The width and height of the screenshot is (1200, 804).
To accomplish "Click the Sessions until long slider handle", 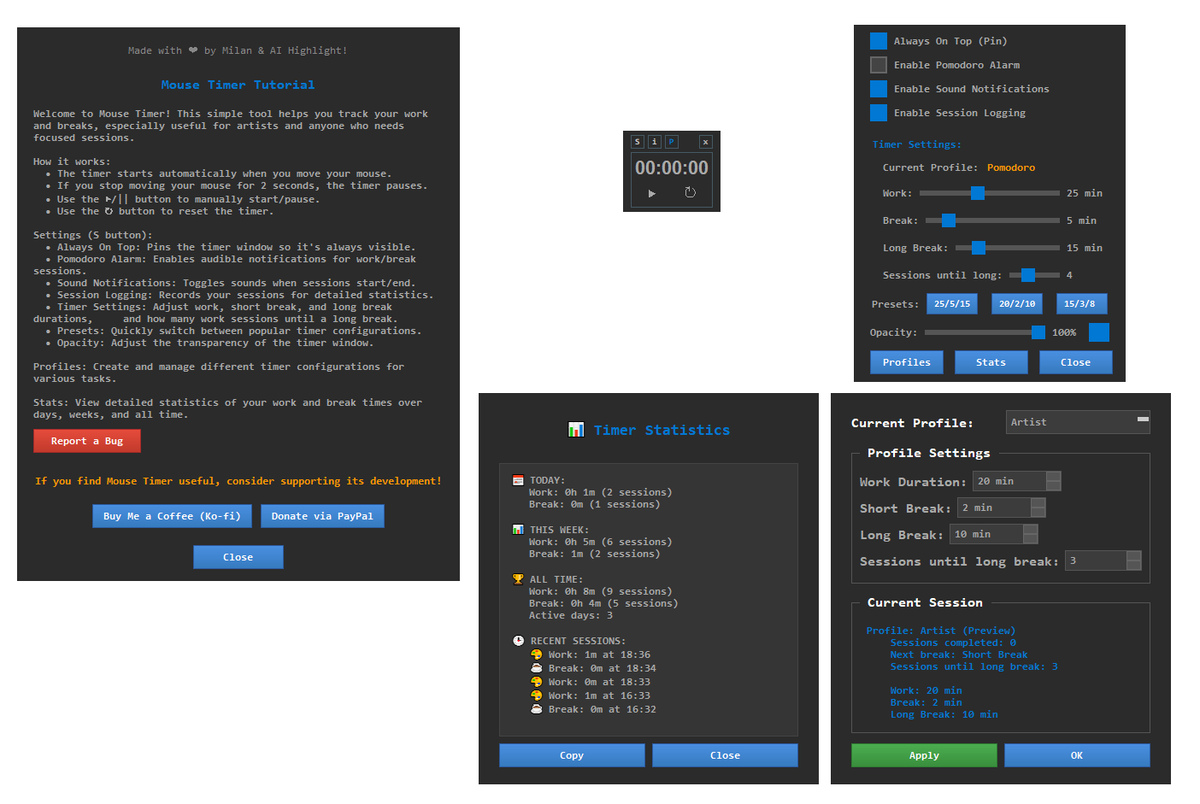I will (1028, 275).
